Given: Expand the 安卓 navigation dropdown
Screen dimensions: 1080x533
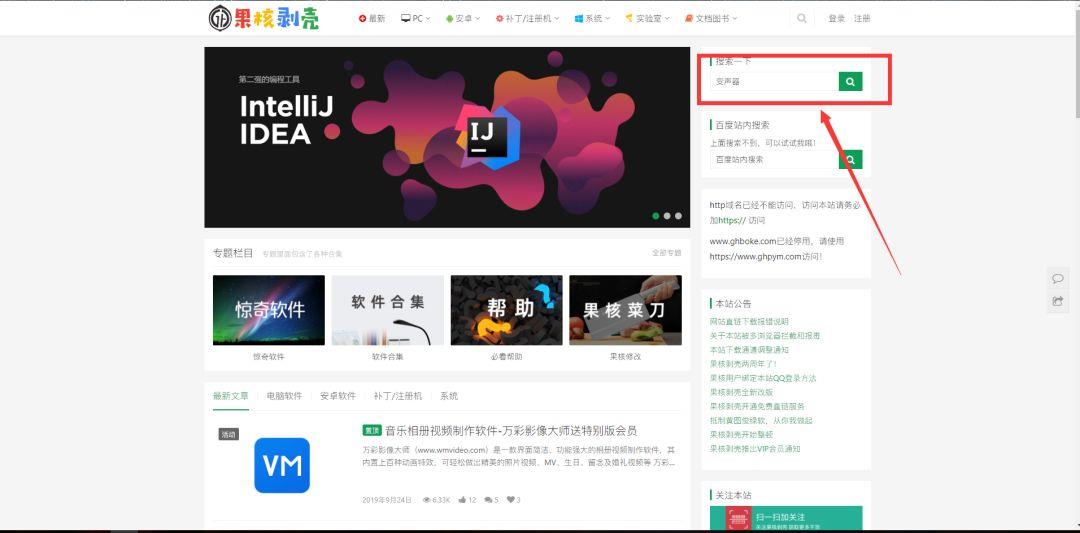Looking at the screenshot, I should [463, 18].
